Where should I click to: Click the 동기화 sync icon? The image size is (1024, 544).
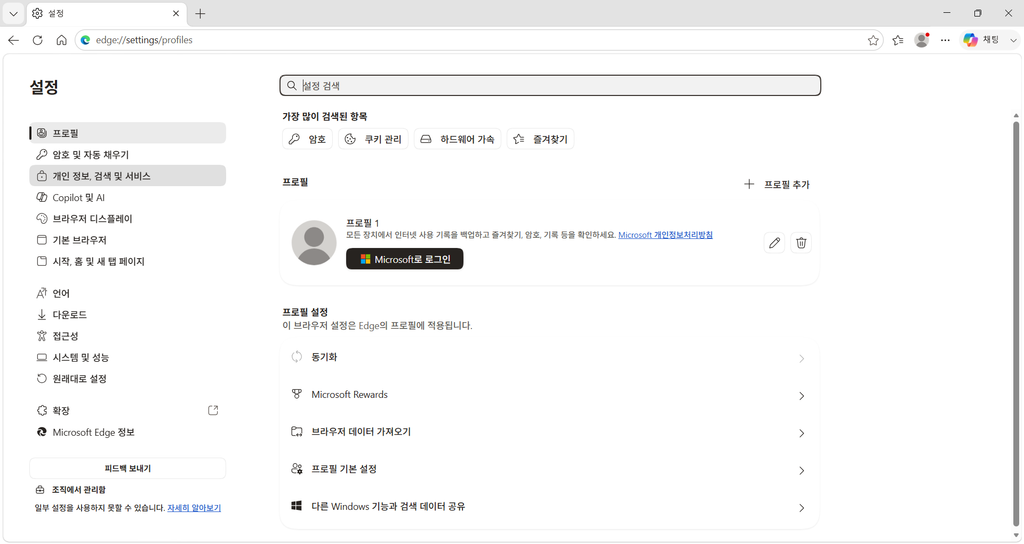tap(296, 357)
